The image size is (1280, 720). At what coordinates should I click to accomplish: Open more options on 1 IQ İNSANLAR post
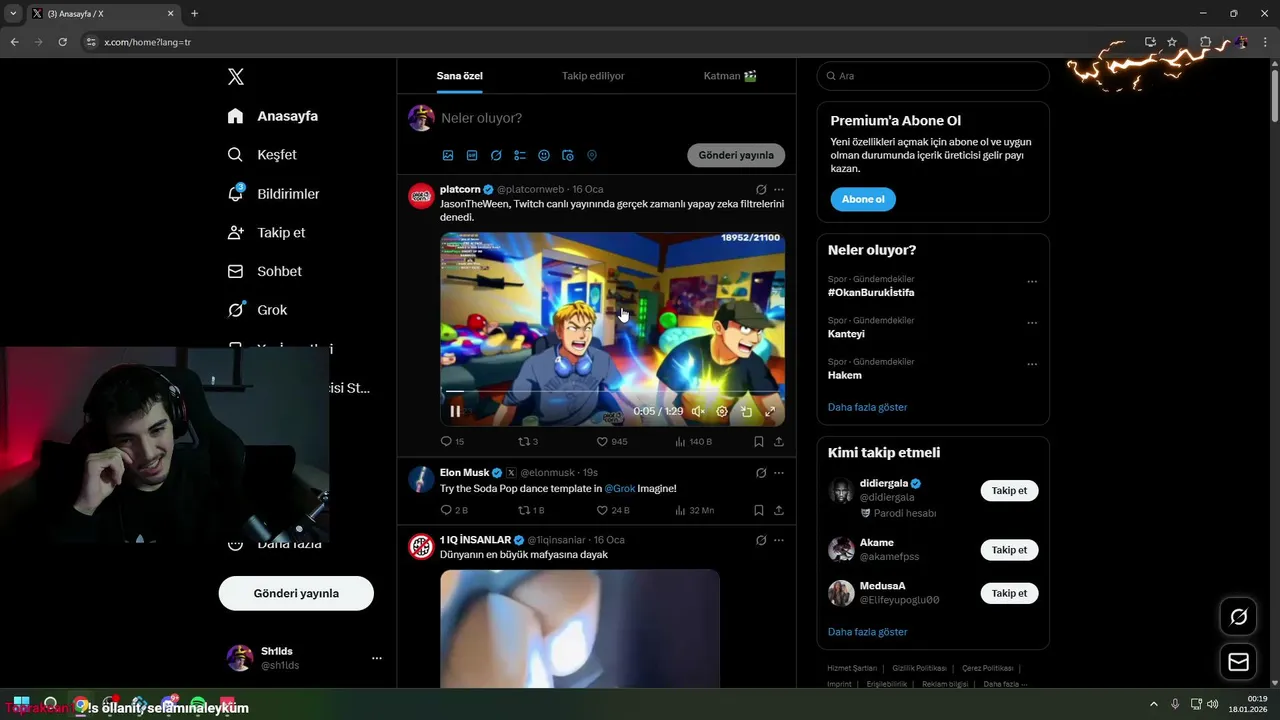(779, 541)
